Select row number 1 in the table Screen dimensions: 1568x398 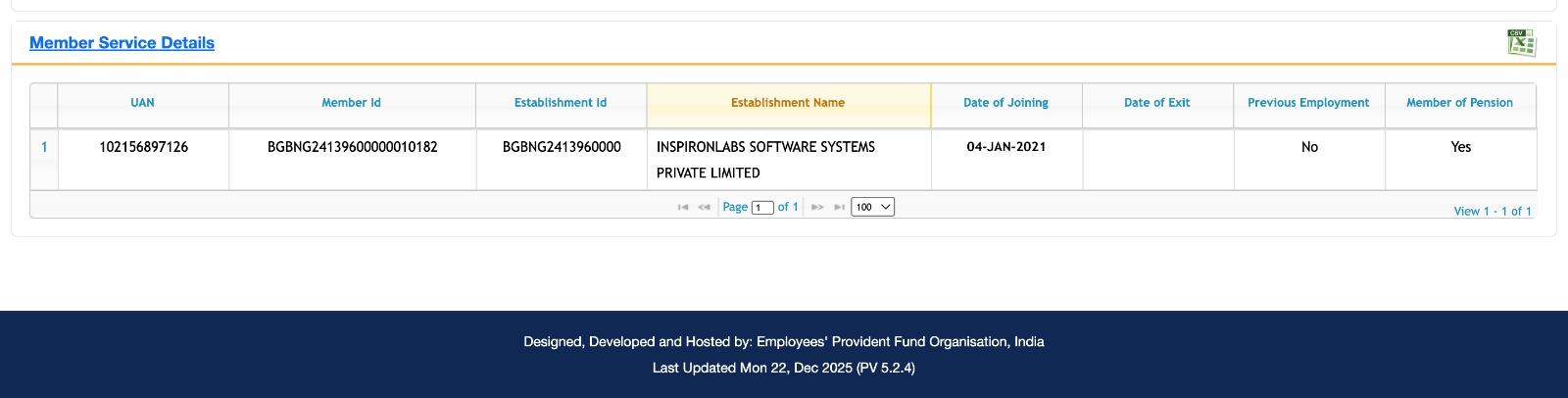[44, 147]
